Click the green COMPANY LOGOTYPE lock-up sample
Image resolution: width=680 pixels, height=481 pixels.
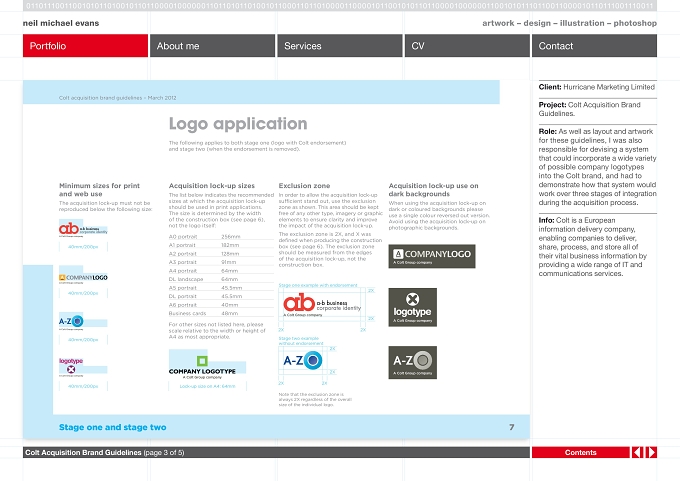click(x=202, y=367)
